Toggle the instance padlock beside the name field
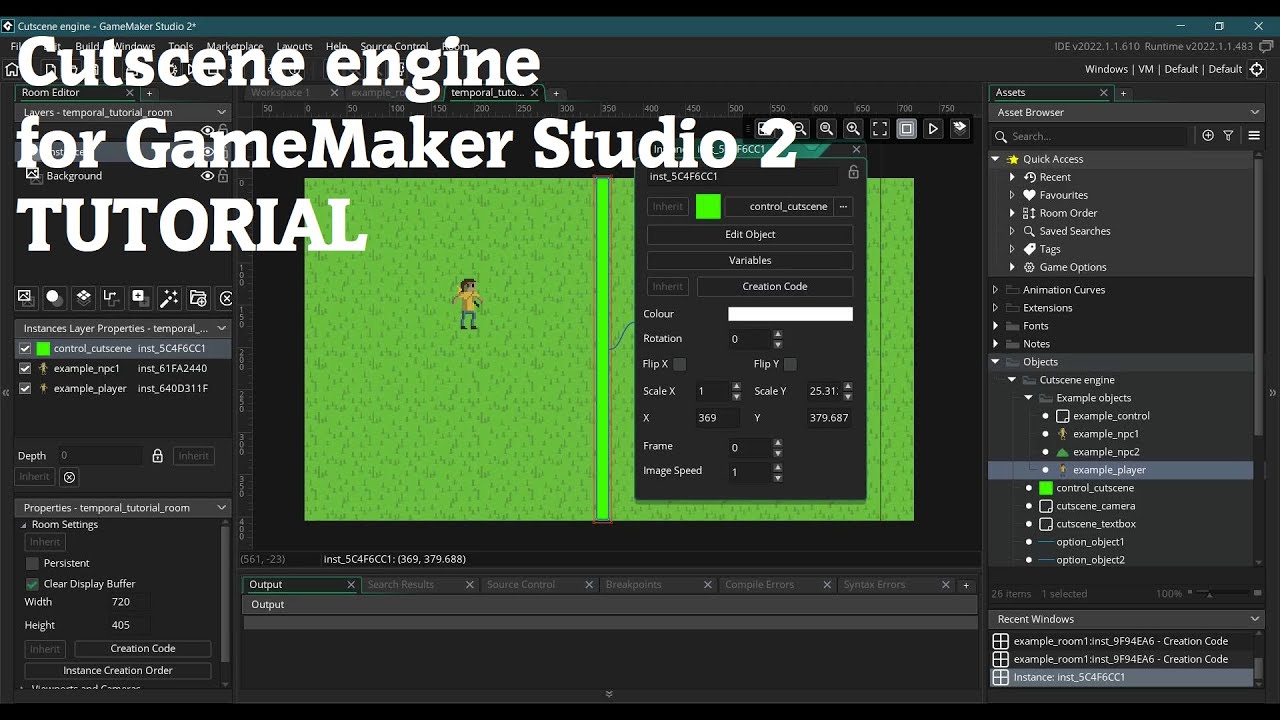 (853, 173)
